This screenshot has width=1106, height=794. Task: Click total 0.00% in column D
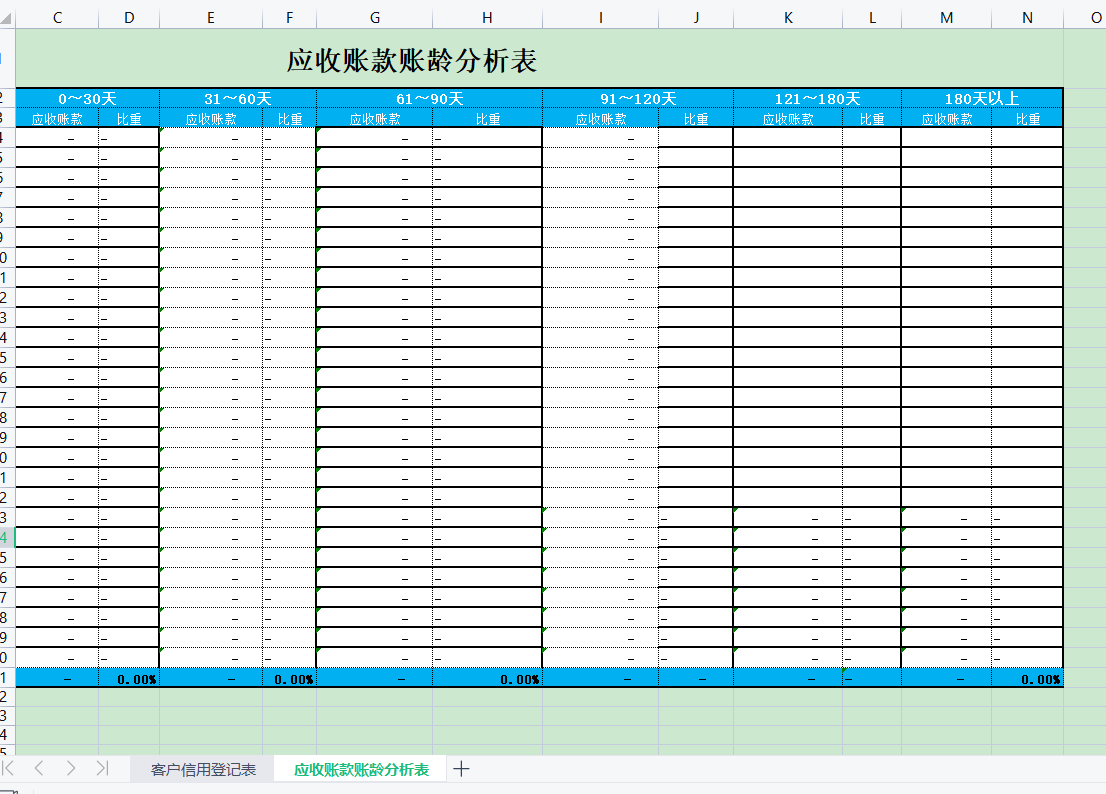click(x=129, y=678)
